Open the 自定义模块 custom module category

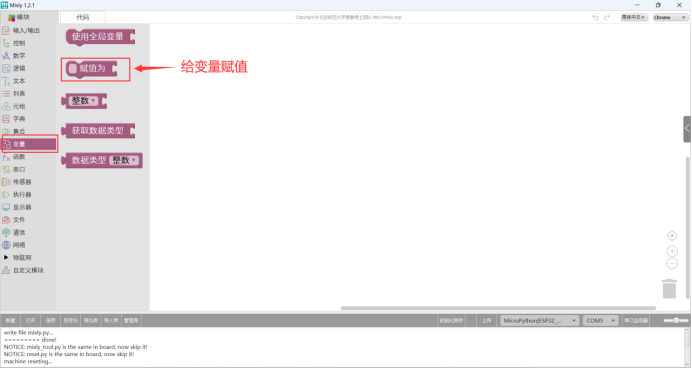click(x=28, y=270)
